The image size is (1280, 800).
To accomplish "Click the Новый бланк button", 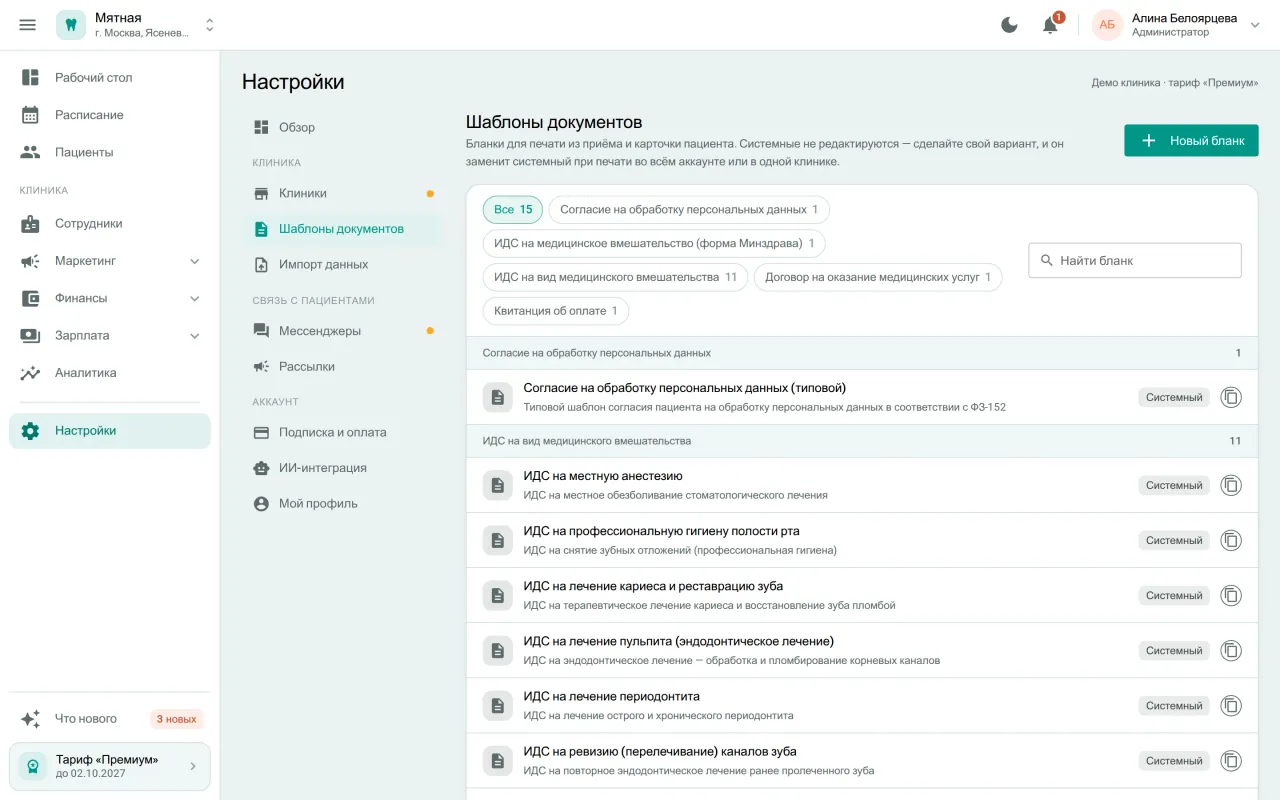I will [1191, 141].
